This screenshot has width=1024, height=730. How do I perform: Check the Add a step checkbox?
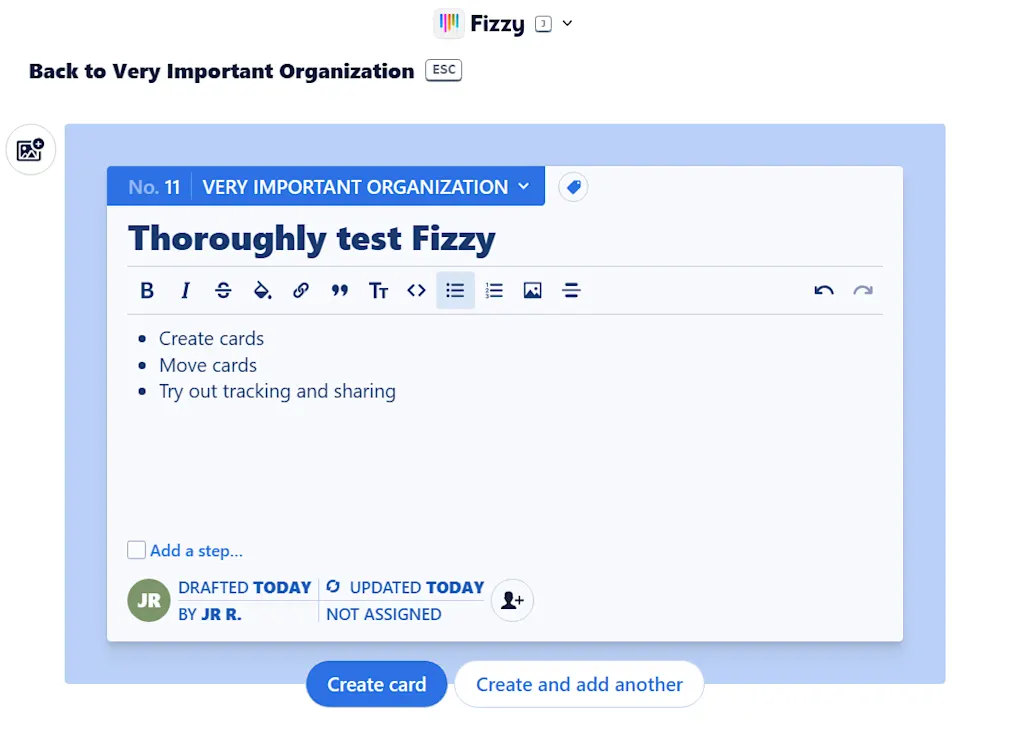136,549
